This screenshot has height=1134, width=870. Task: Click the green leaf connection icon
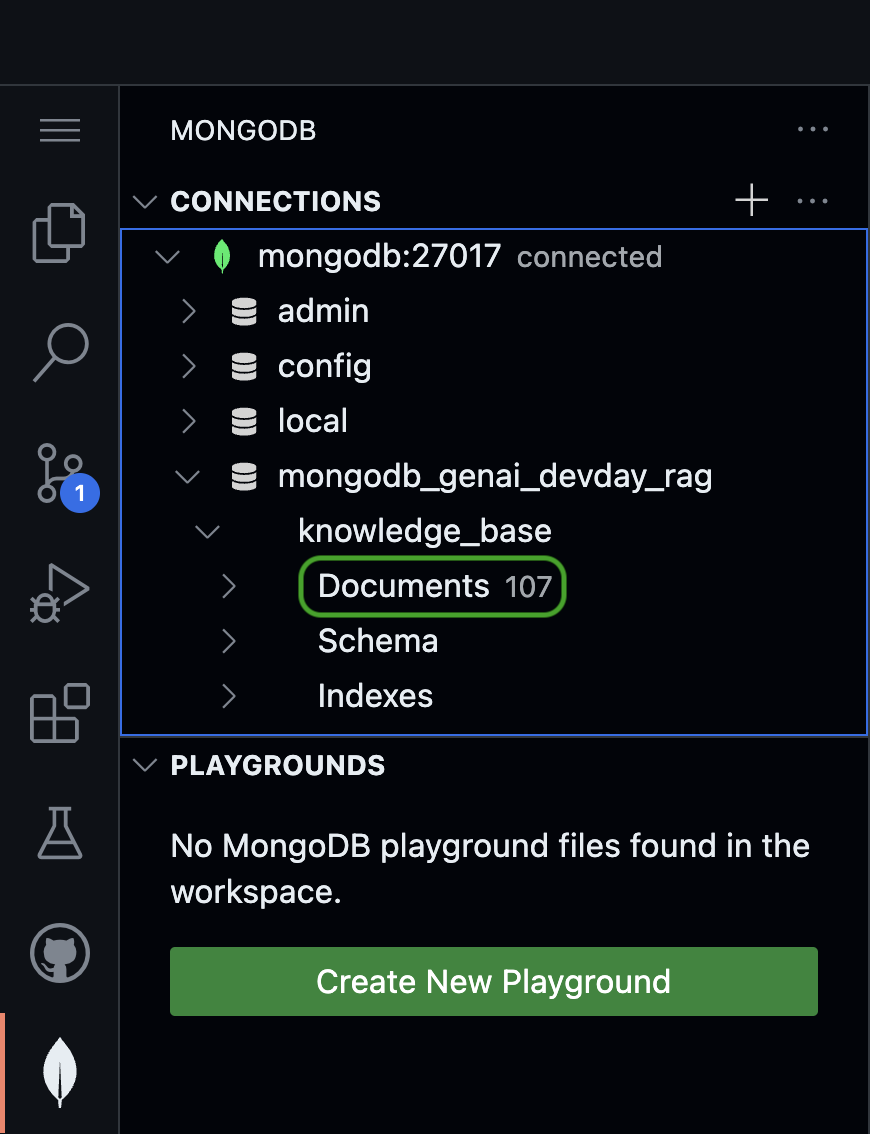(x=223, y=257)
